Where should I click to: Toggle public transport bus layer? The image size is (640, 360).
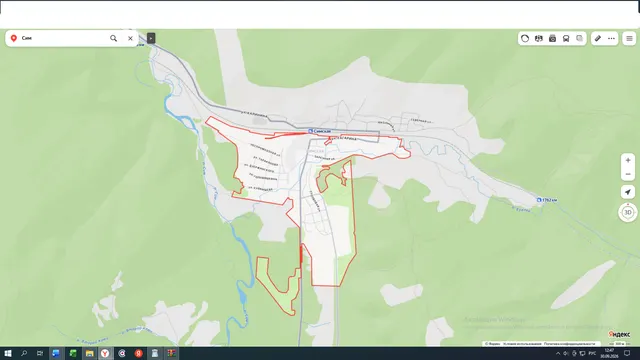[566, 38]
